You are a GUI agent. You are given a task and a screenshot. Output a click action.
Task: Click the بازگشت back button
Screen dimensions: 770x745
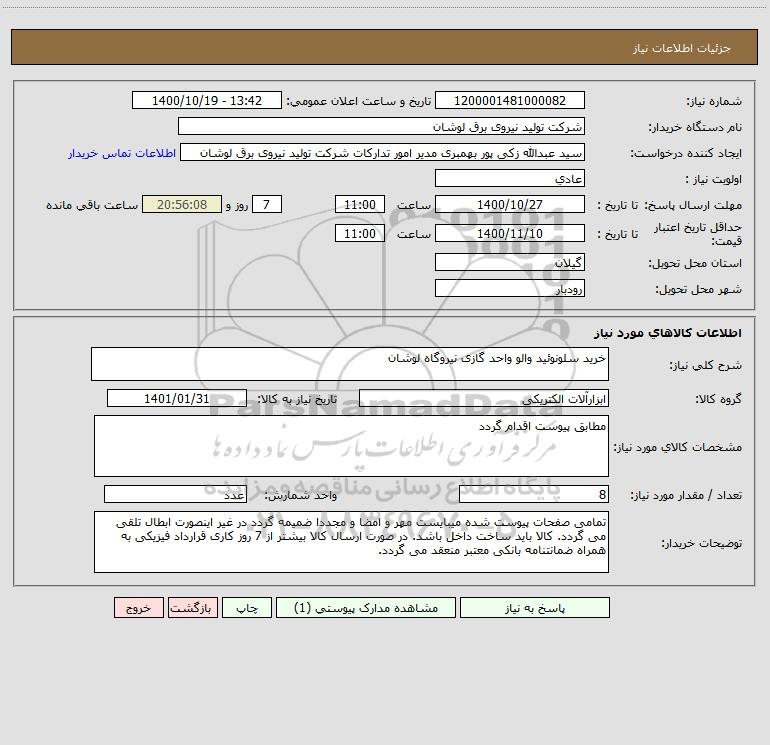[x=192, y=608]
